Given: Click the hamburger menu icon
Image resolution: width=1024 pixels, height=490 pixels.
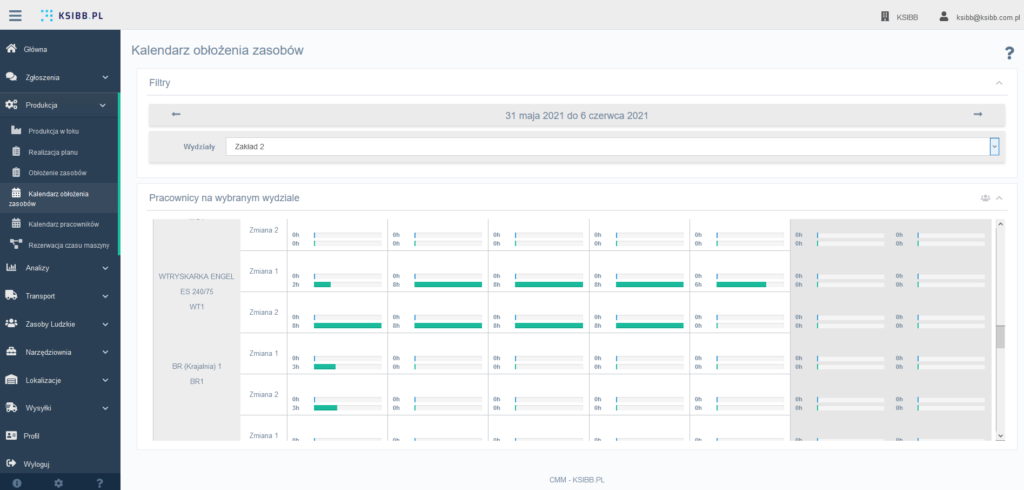Looking at the screenshot, I should tap(15, 16).
